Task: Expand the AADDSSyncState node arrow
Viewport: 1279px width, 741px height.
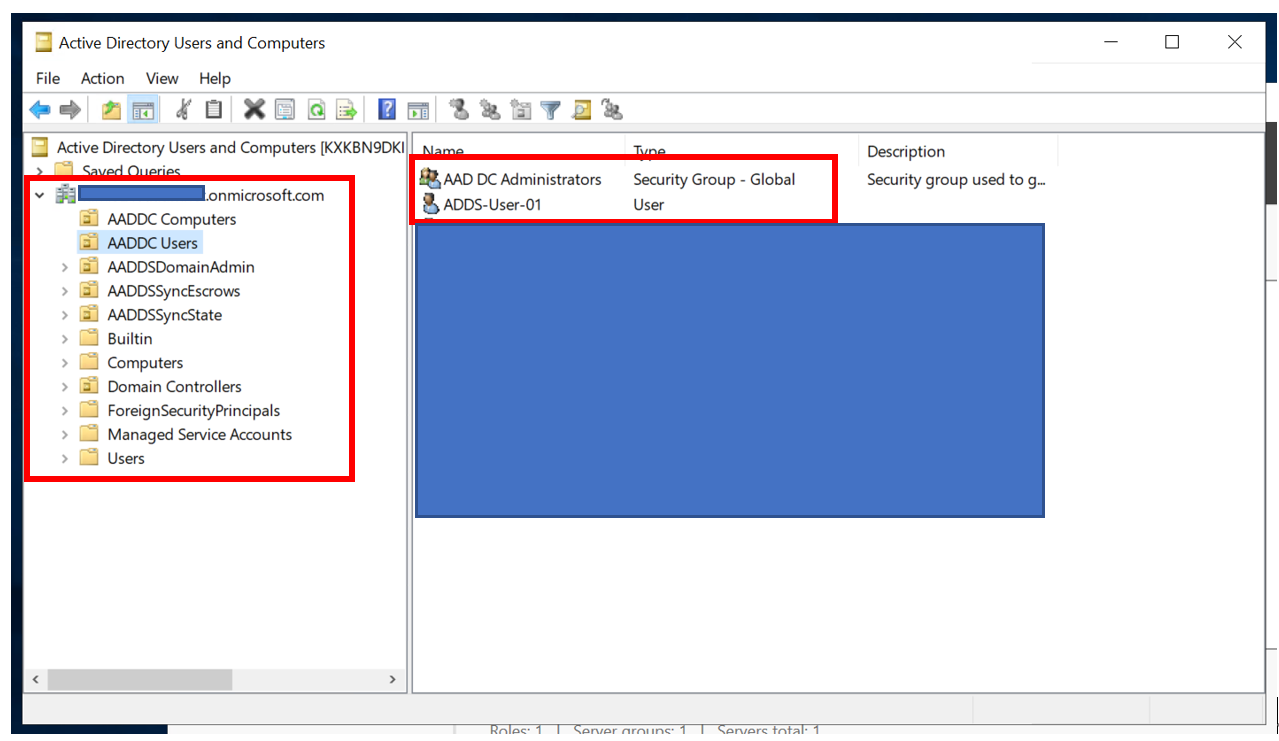Action: coord(65,315)
